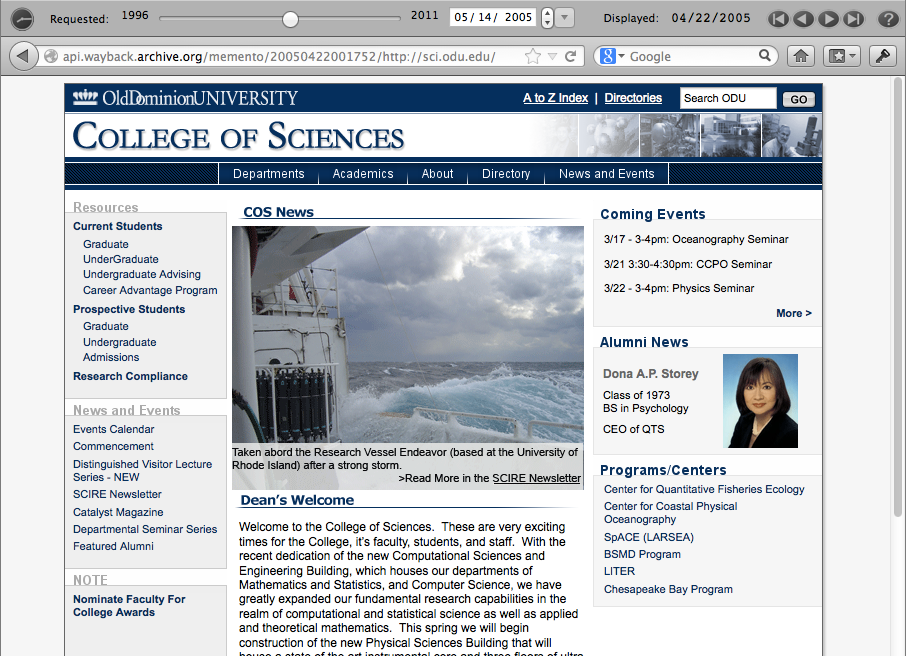Viewport: 906px width, 656px height.
Task: Open the LITER link
Action: (x=619, y=571)
